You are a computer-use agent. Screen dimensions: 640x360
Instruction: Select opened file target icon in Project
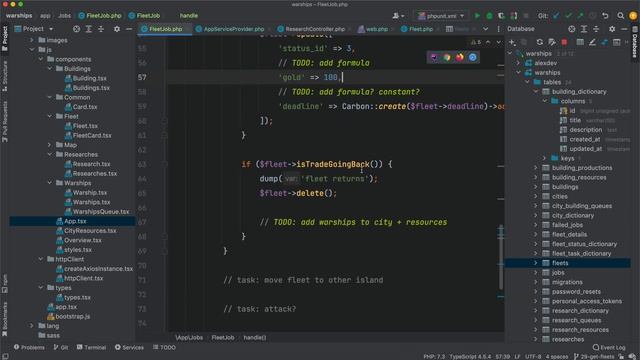[x=76, y=29]
